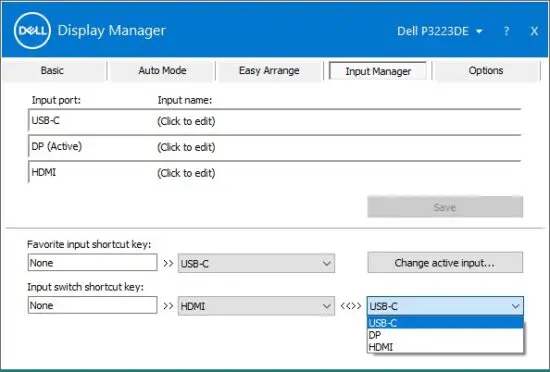The height and width of the screenshot is (372, 550).
Task: Click the Input name column header
Action: (185, 100)
